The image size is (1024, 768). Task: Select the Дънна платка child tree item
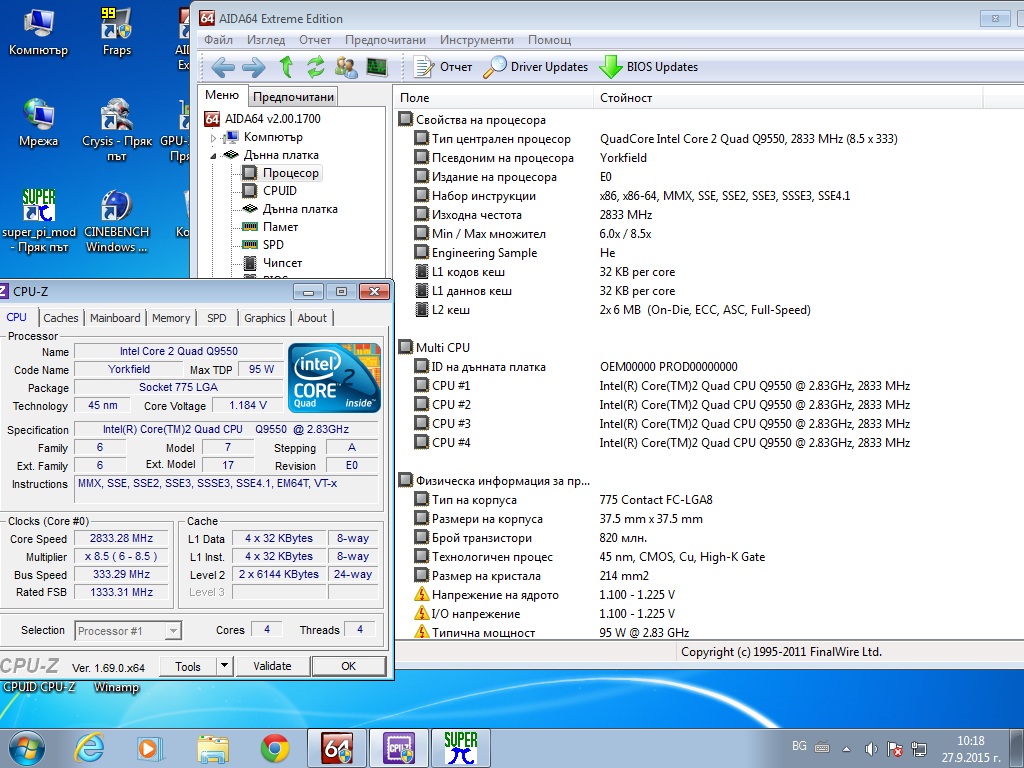click(x=300, y=209)
